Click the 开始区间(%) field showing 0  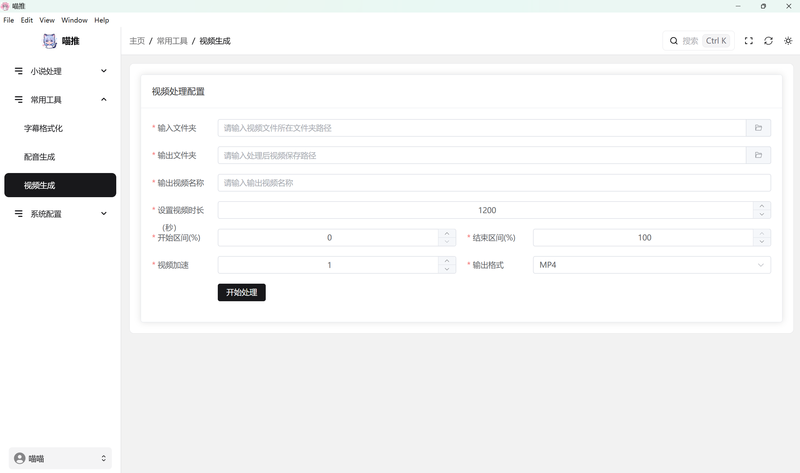coord(329,238)
